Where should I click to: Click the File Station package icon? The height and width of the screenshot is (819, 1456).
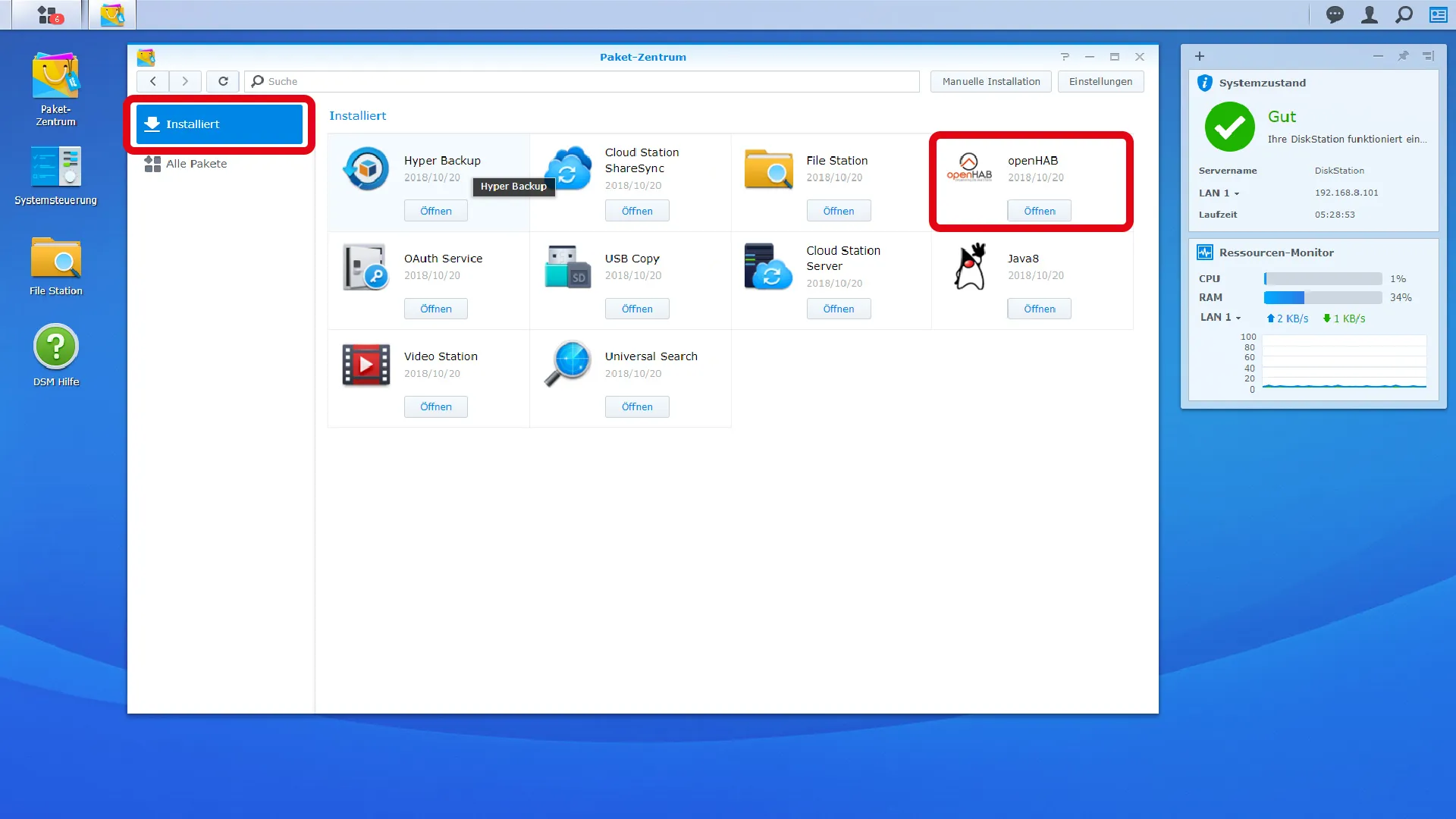tap(769, 168)
